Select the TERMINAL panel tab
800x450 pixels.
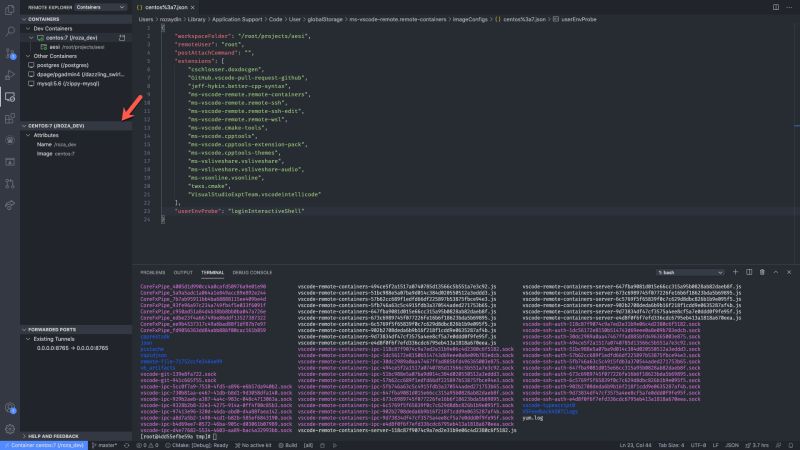point(212,272)
